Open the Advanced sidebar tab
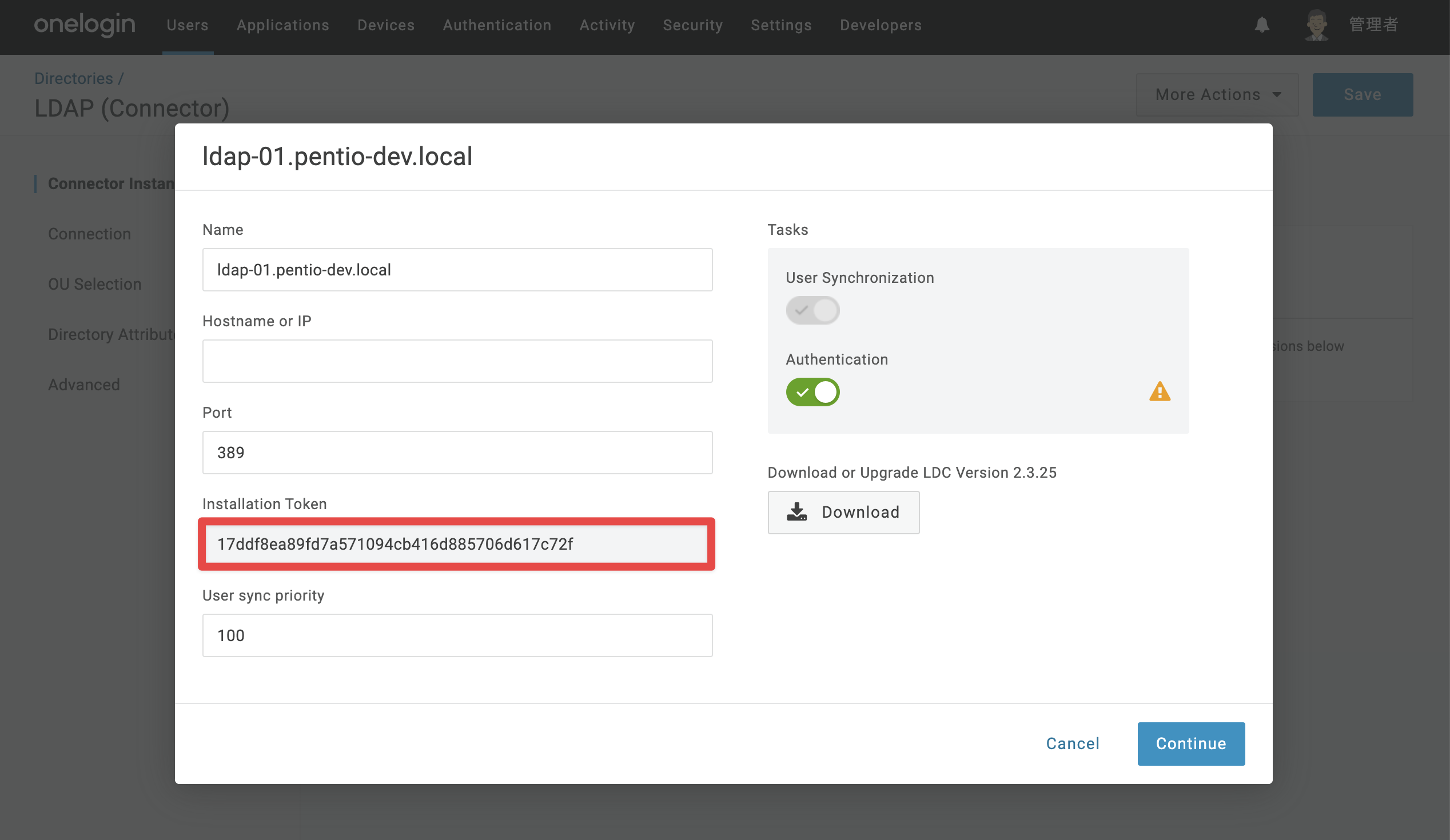Viewport: 1450px width, 840px height. (x=84, y=385)
